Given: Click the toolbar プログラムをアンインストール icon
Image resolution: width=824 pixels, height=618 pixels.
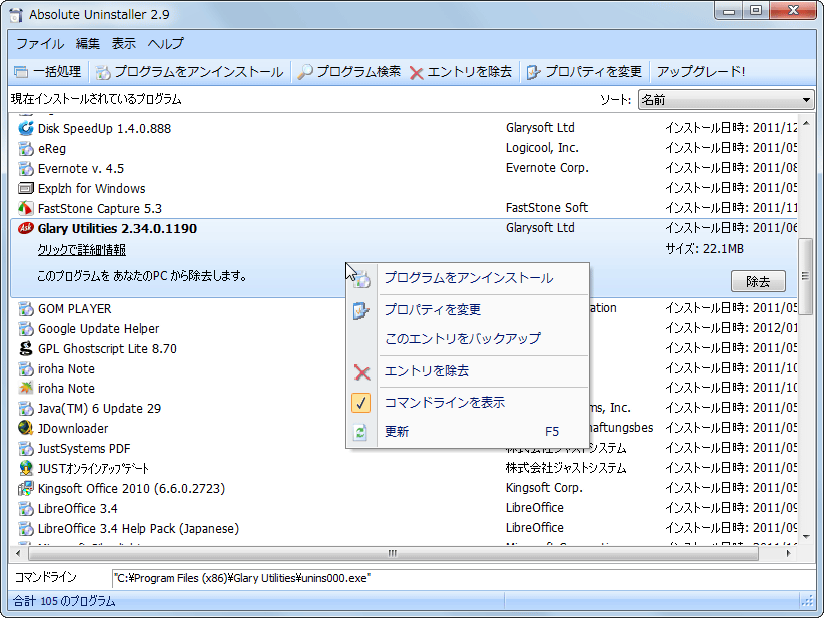Looking at the screenshot, I should pyautogui.click(x=102, y=72).
